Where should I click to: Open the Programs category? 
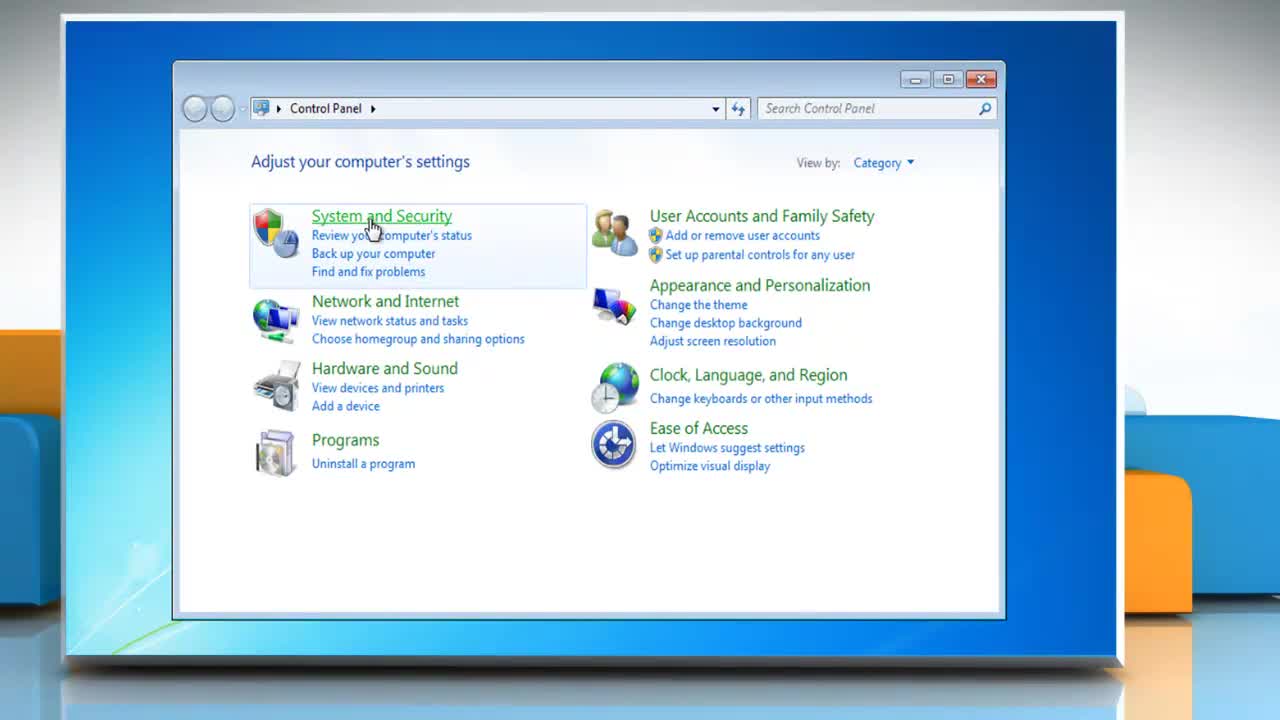(345, 440)
